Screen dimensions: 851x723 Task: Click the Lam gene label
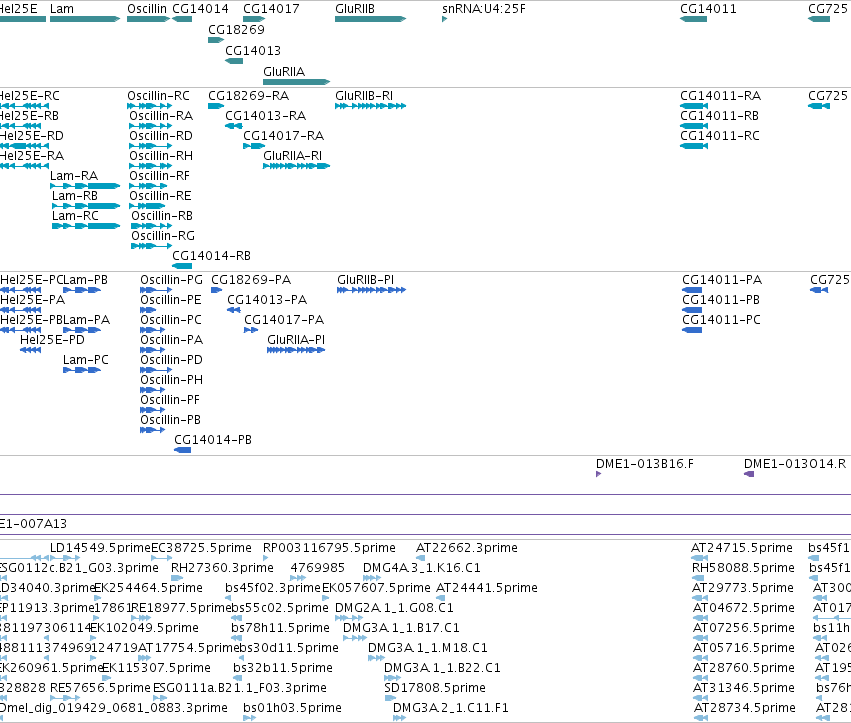coord(61,9)
